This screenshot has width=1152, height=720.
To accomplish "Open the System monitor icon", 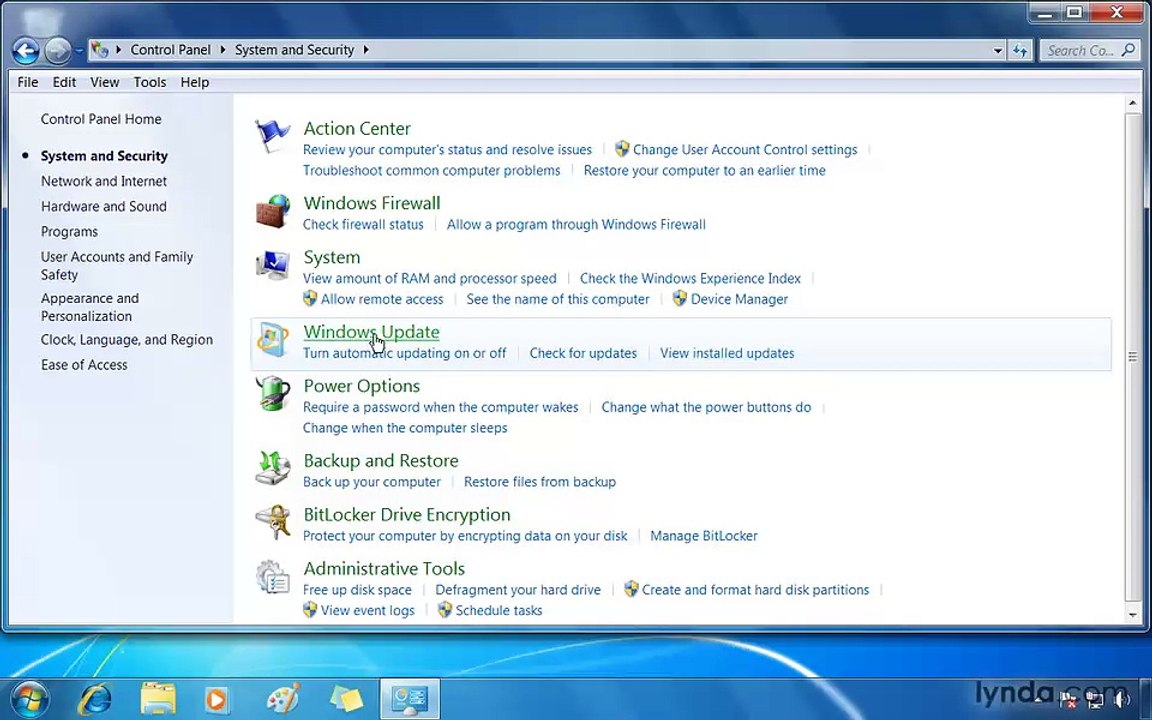I will click(273, 266).
